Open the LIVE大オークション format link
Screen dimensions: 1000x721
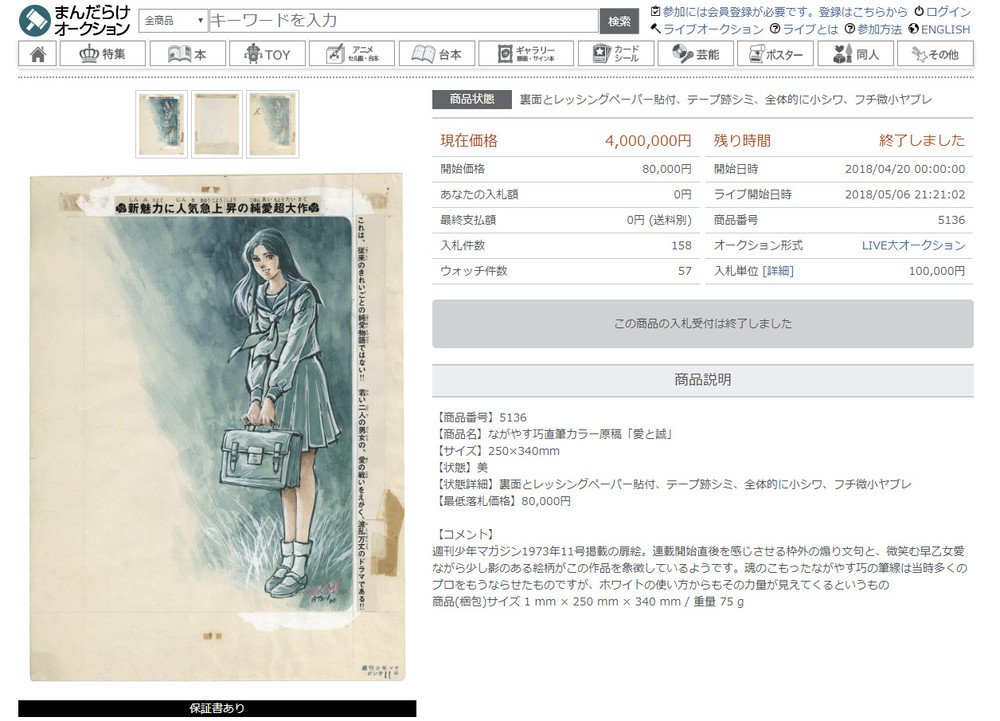tap(913, 245)
